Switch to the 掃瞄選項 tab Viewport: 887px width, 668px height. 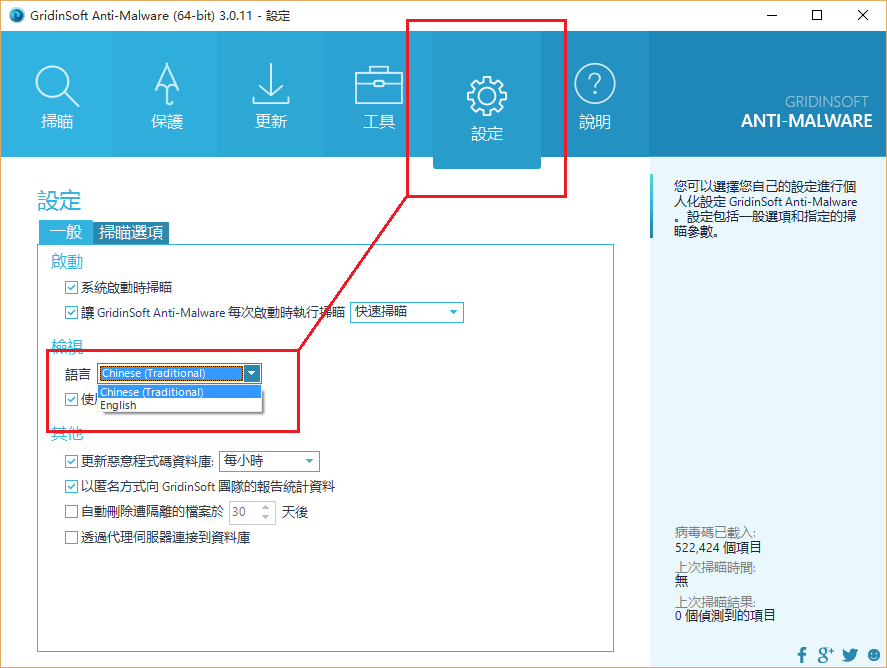132,233
